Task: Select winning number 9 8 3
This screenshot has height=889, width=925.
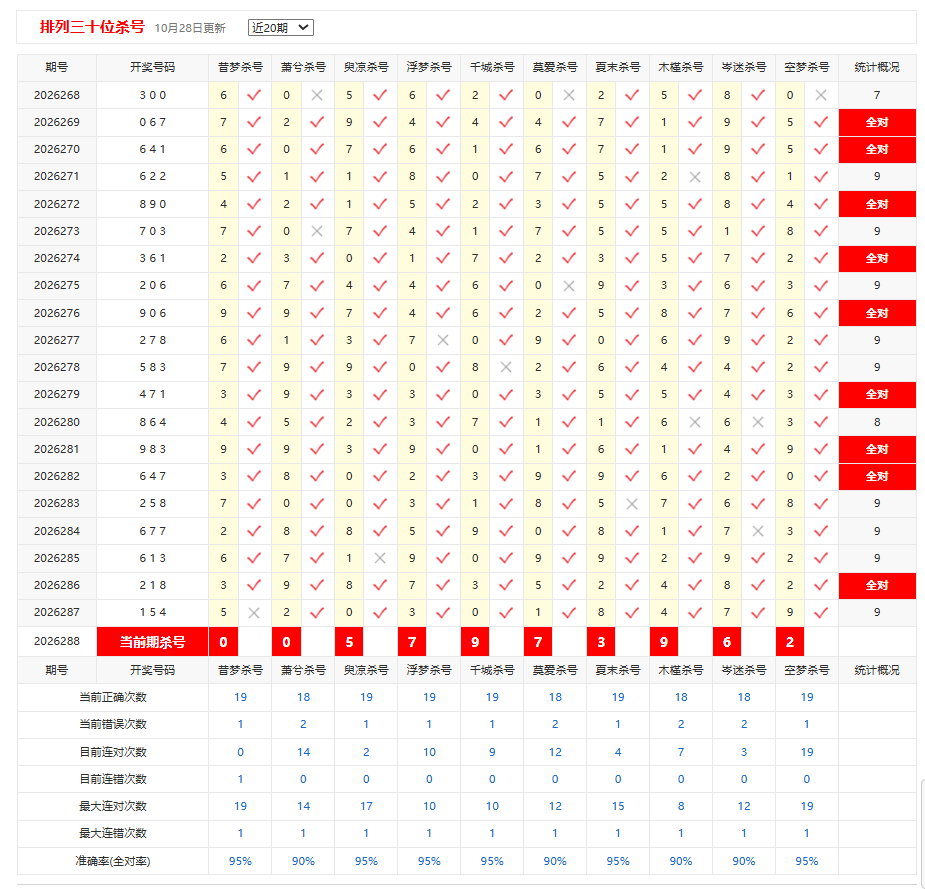Action: [x=153, y=450]
